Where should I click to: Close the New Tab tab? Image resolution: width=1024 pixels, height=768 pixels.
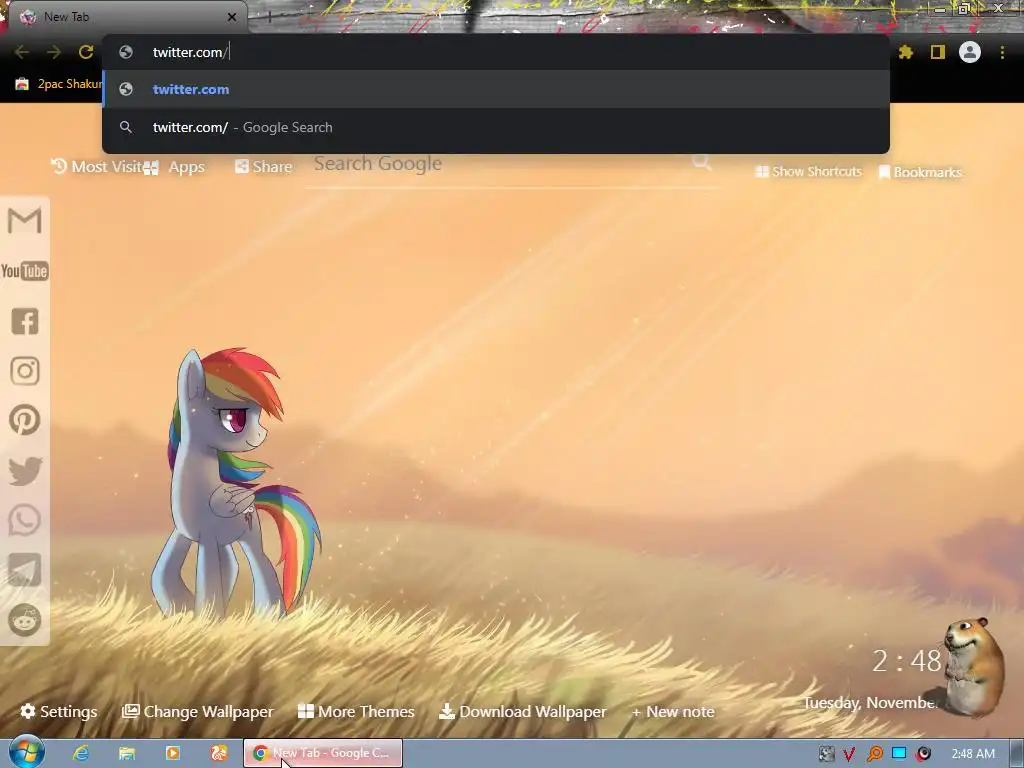[x=232, y=17]
